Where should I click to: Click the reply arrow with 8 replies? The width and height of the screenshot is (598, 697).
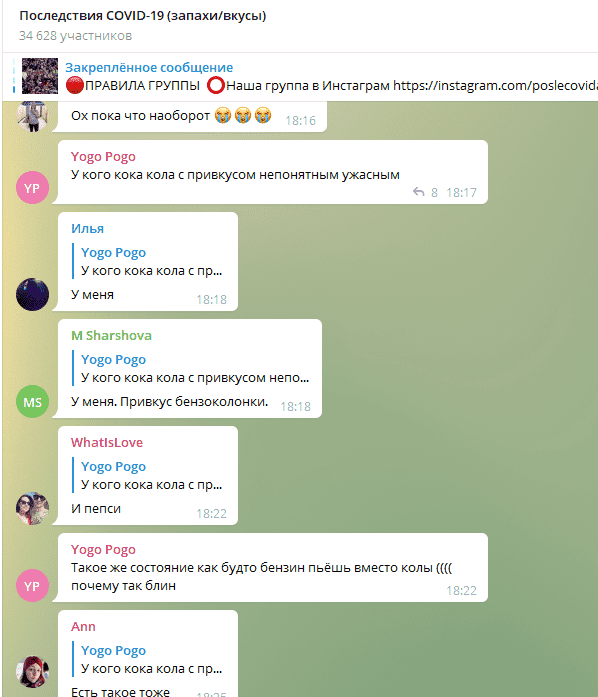(x=425, y=192)
